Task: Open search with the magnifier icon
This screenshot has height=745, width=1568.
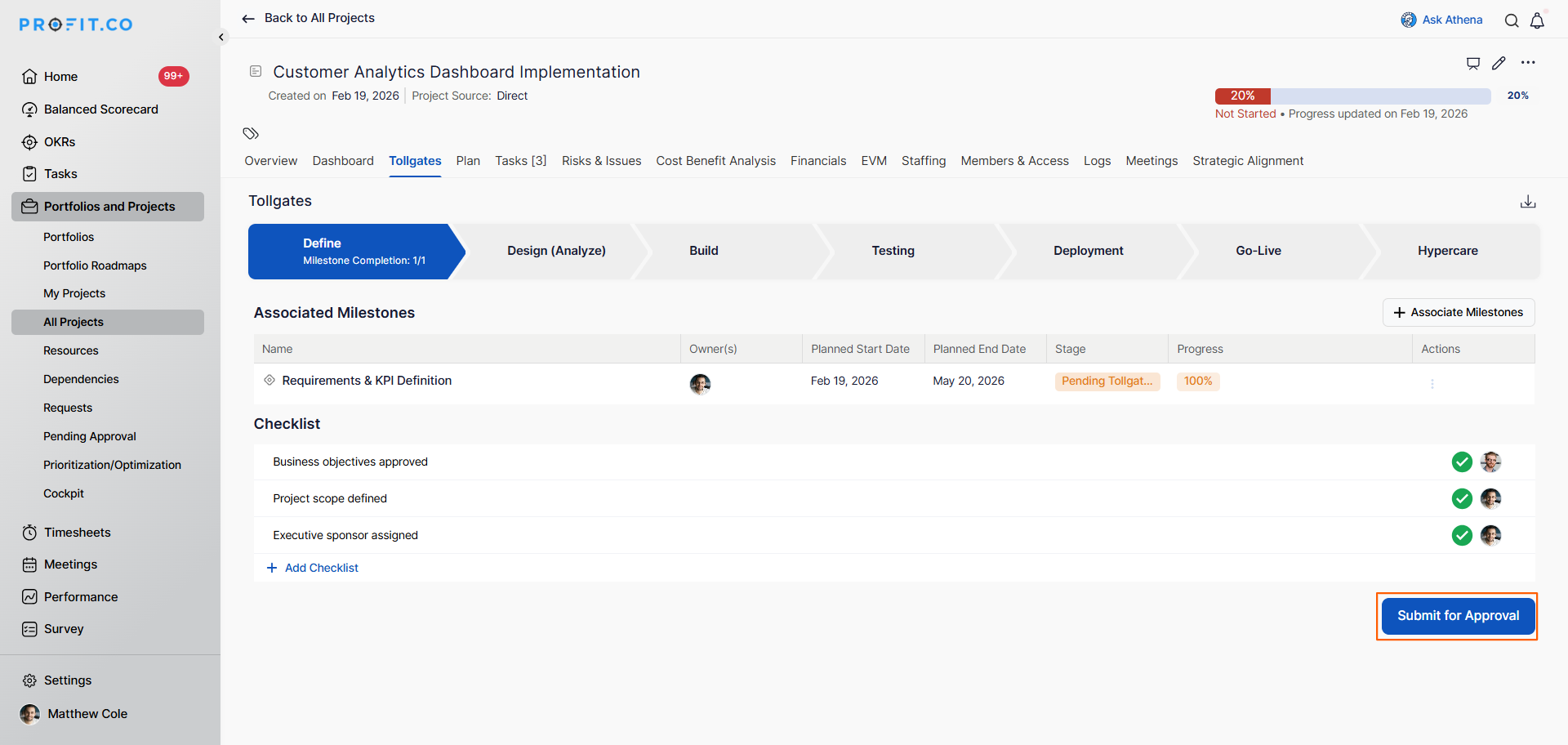Action: pyautogui.click(x=1512, y=20)
